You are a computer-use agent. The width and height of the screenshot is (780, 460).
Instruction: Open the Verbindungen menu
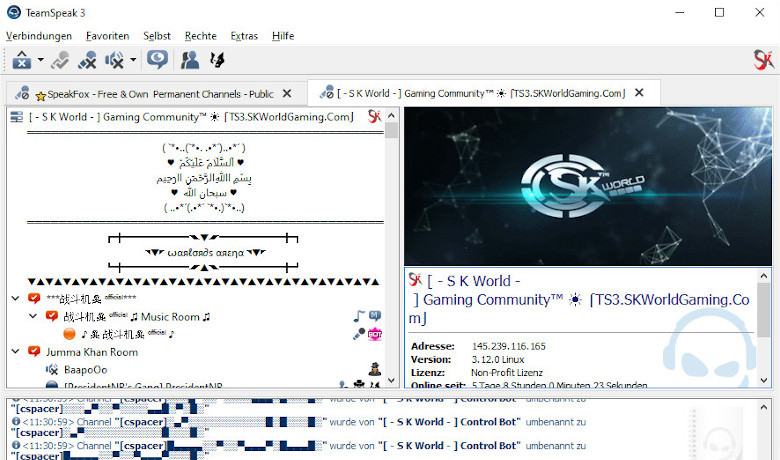(39, 36)
